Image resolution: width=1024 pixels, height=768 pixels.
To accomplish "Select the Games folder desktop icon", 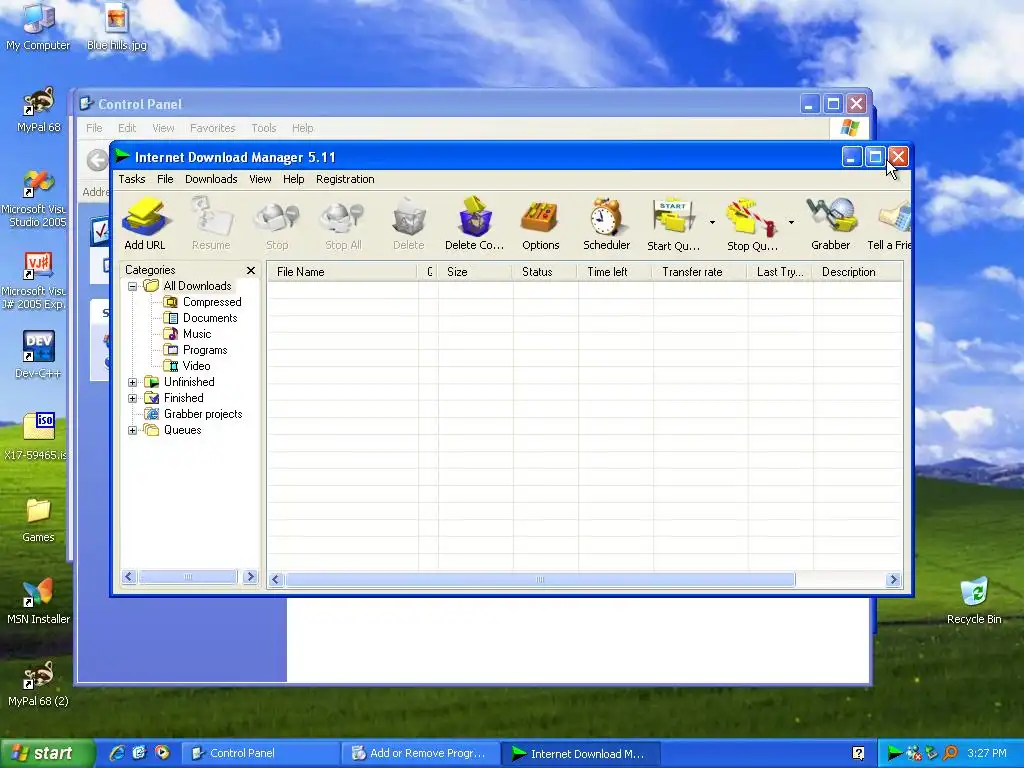I will pos(38,520).
